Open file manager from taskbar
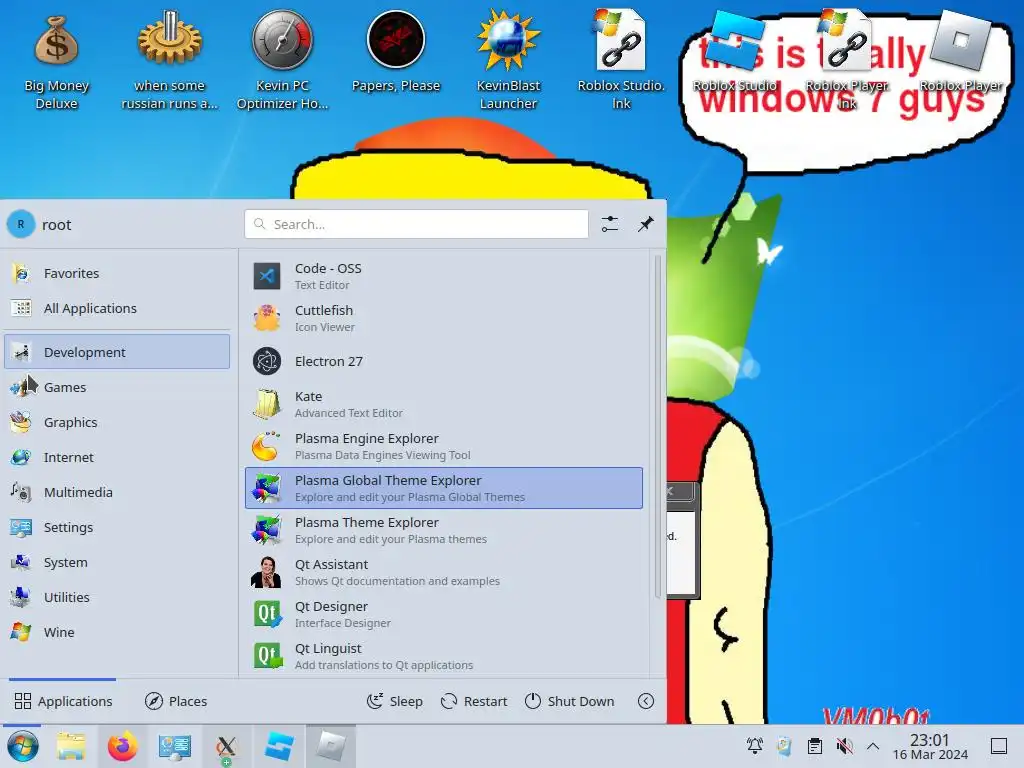Viewport: 1024px width, 768px height. tap(71, 746)
